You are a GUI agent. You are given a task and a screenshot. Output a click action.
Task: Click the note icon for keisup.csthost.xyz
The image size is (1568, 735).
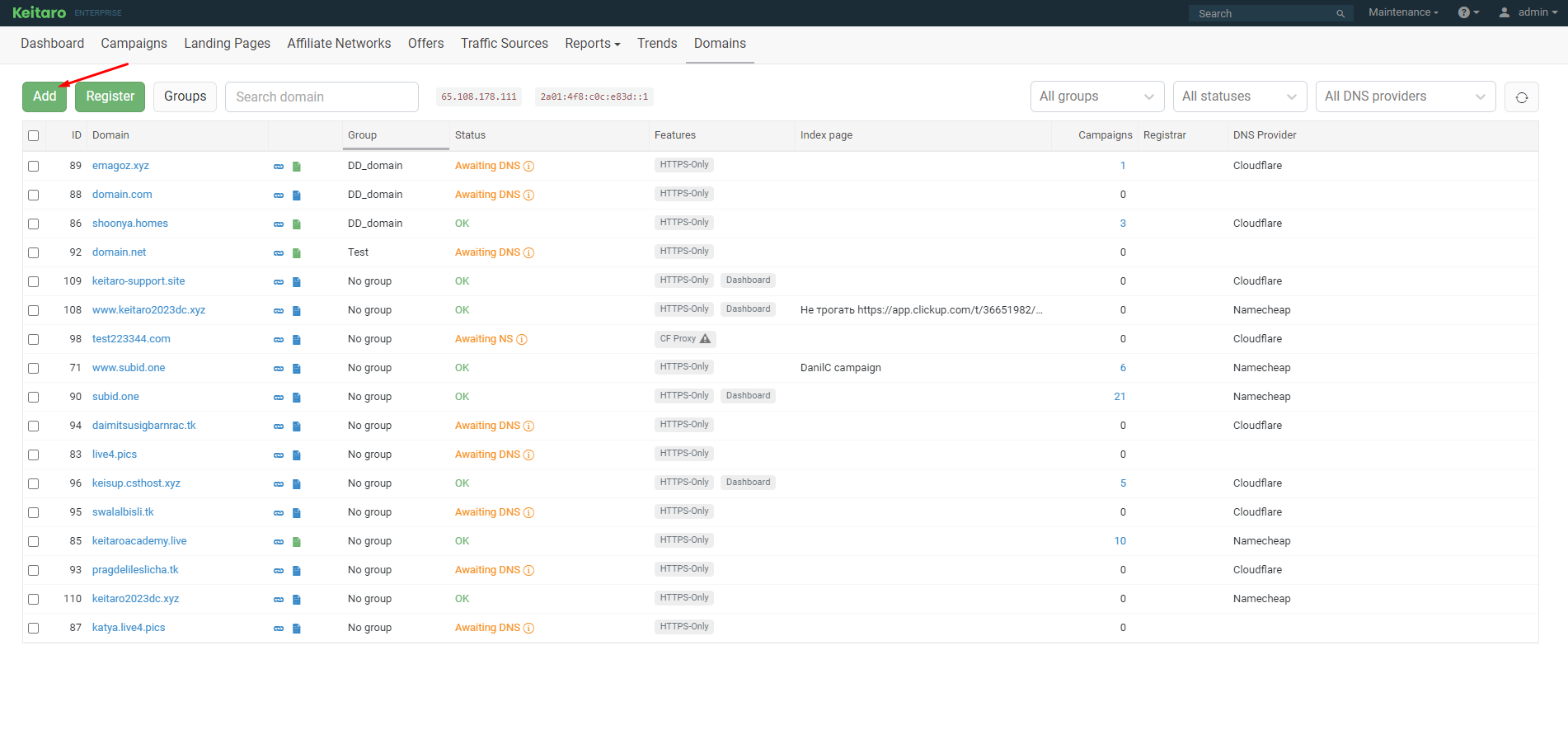[x=297, y=484]
